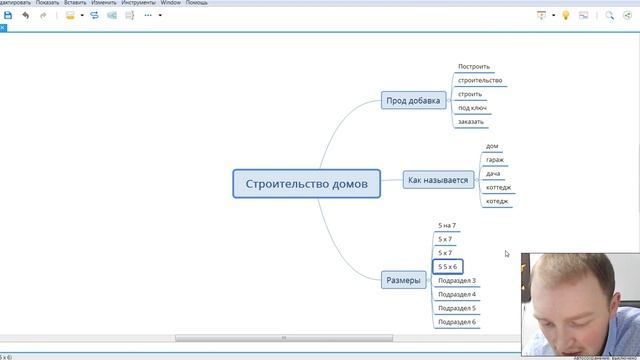This screenshot has width=640, height=360.
Task: Open the Показать menu
Action: (x=47, y=2)
